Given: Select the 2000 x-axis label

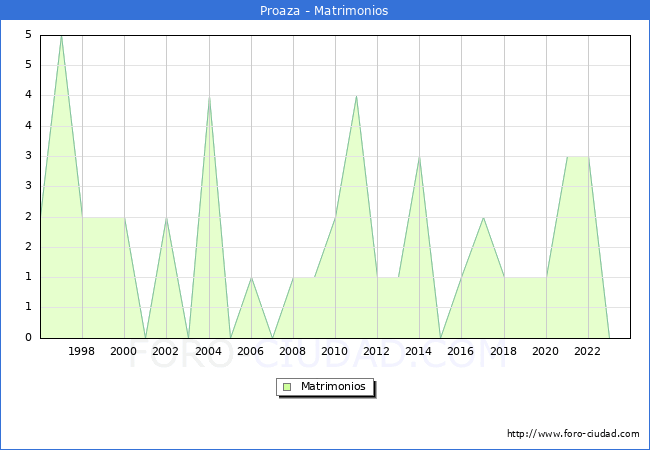Looking at the screenshot, I should [x=124, y=351].
